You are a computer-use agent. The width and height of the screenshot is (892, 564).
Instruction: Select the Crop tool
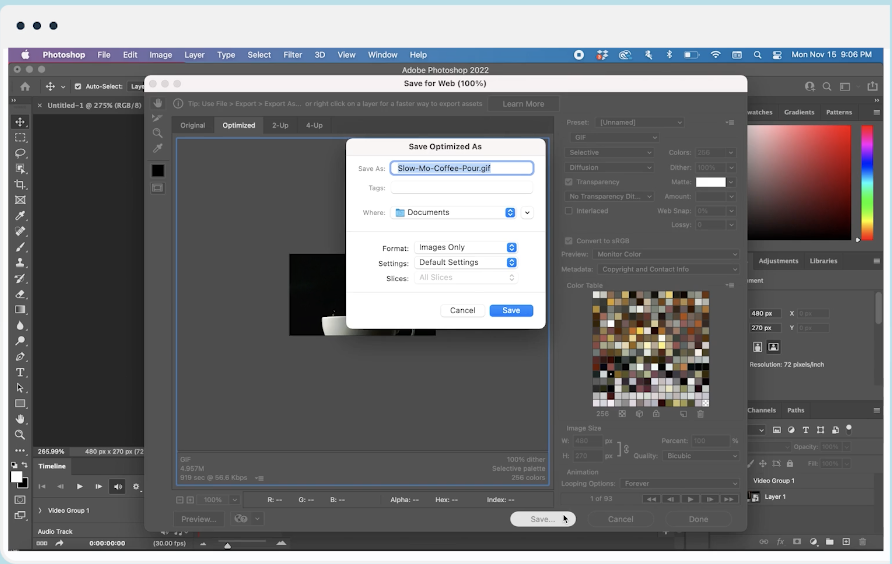click(x=20, y=184)
